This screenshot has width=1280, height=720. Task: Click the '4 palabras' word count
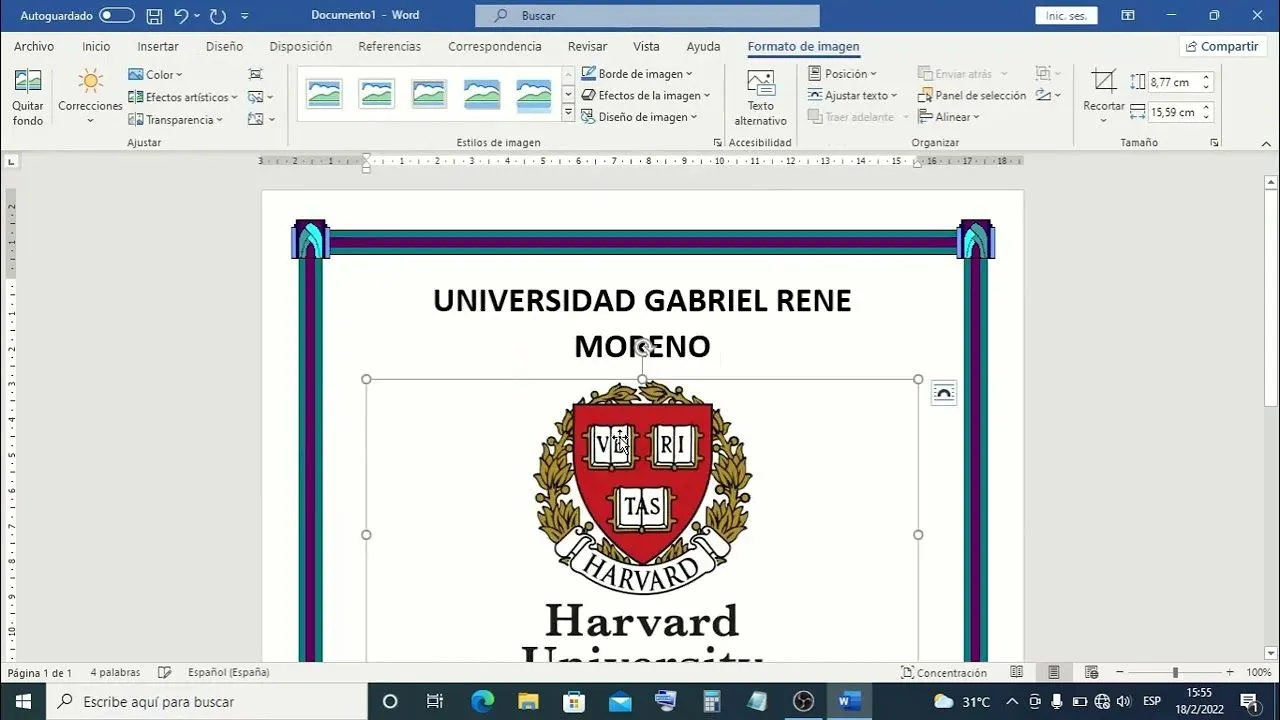click(x=115, y=673)
